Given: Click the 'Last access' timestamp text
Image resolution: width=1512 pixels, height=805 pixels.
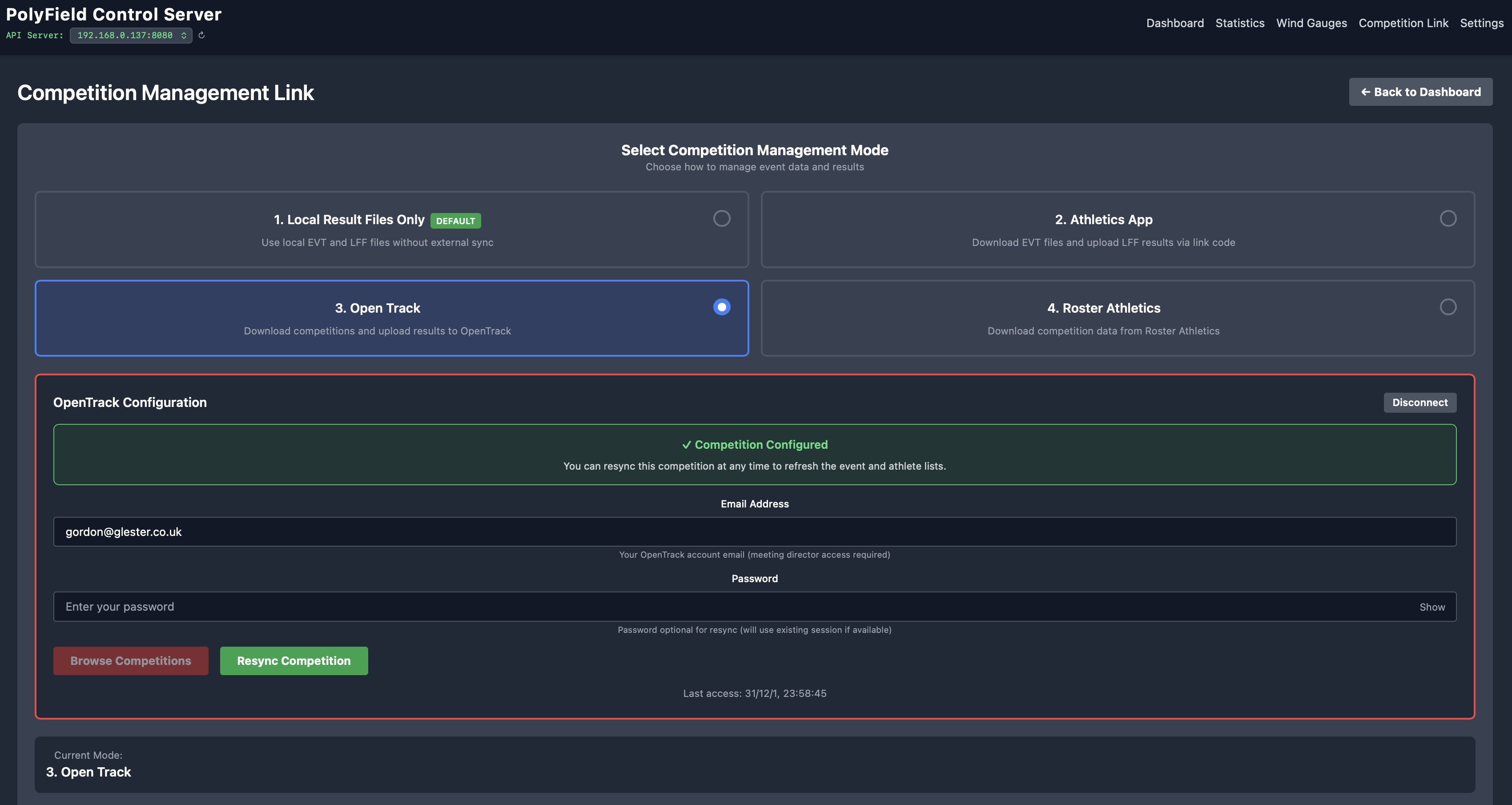Looking at the screenshot, I should click(x=754, y=693).
